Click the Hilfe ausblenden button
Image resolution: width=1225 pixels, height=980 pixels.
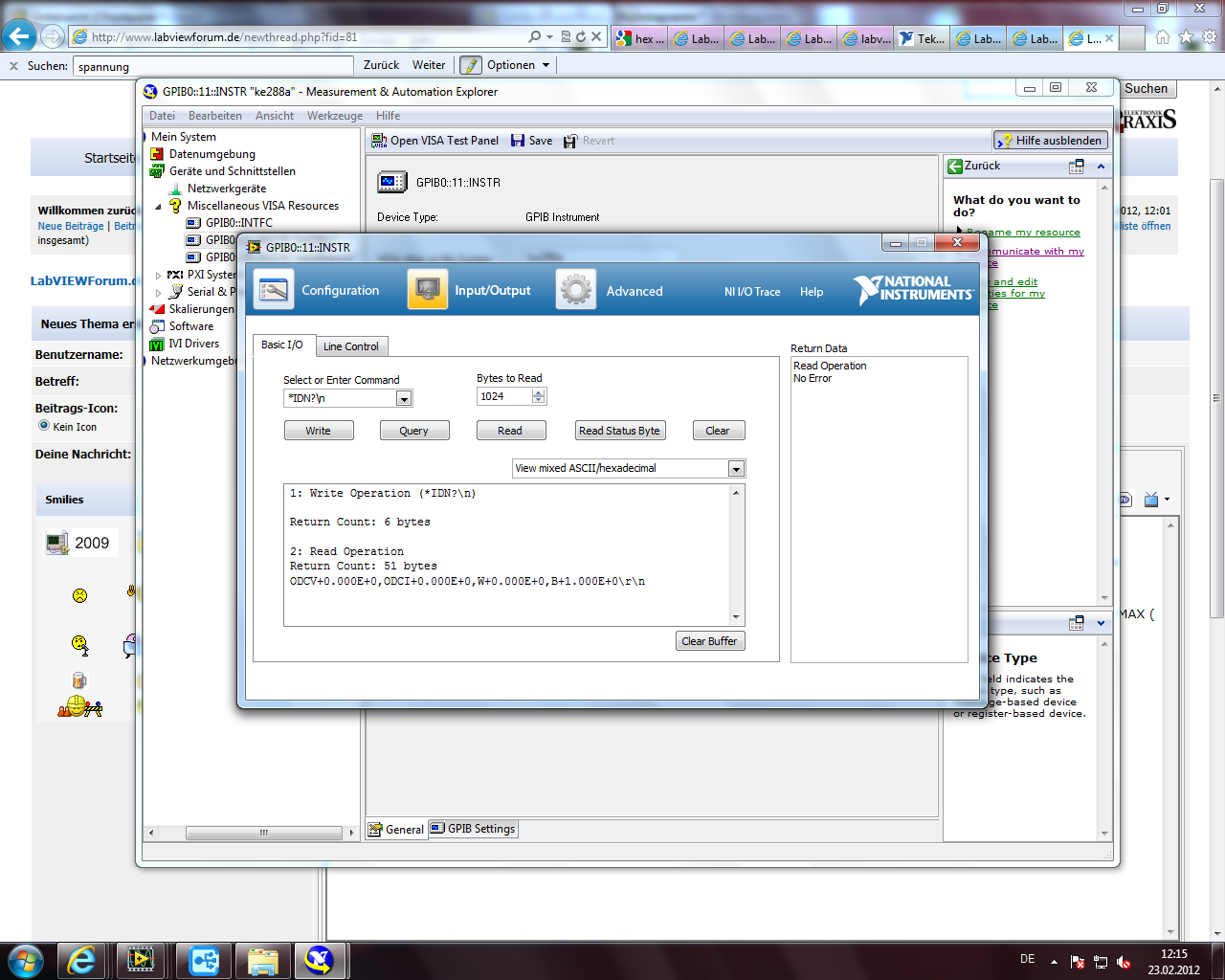click(1050, 141)
